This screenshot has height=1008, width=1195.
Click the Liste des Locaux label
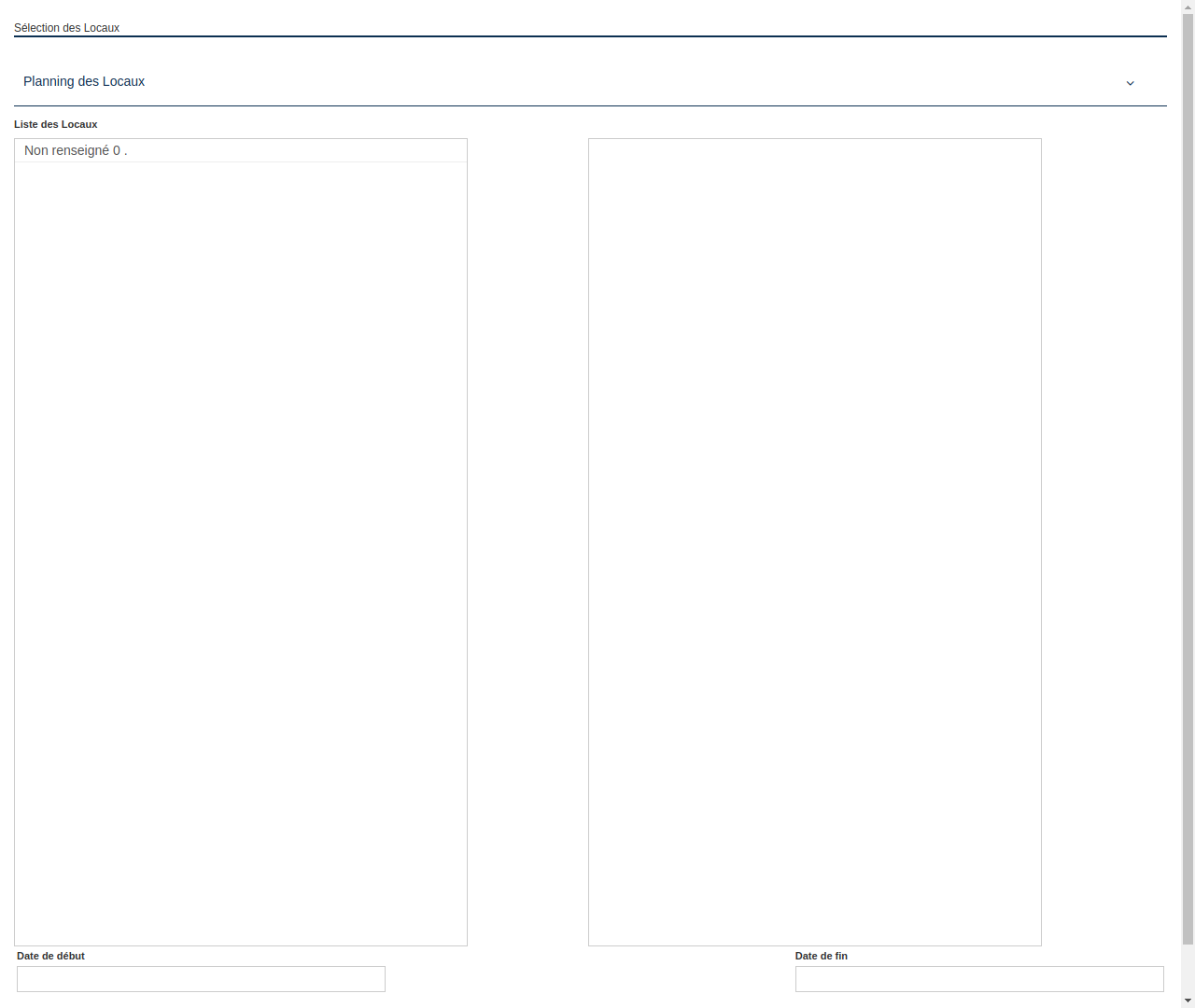(x=55, y=124)
